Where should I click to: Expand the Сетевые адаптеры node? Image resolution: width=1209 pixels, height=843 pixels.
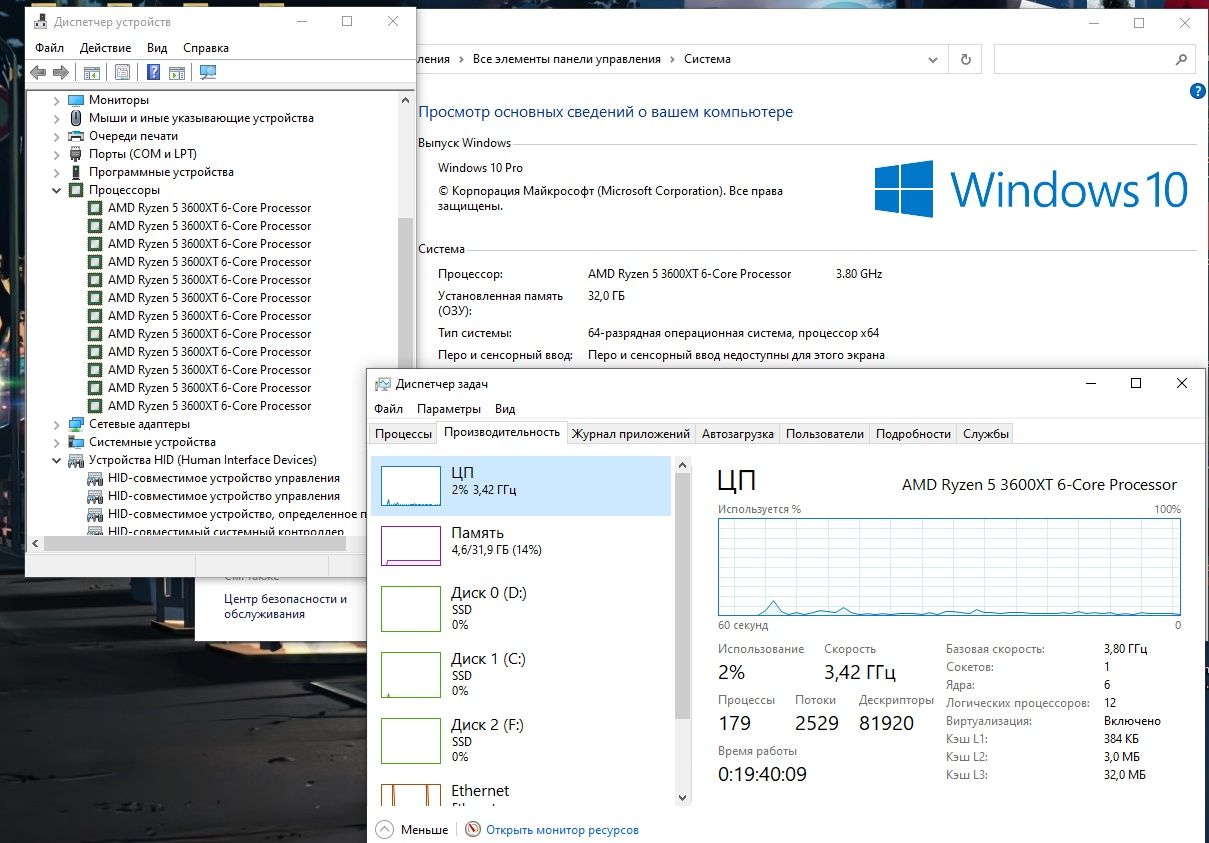[x=56, y=424]
